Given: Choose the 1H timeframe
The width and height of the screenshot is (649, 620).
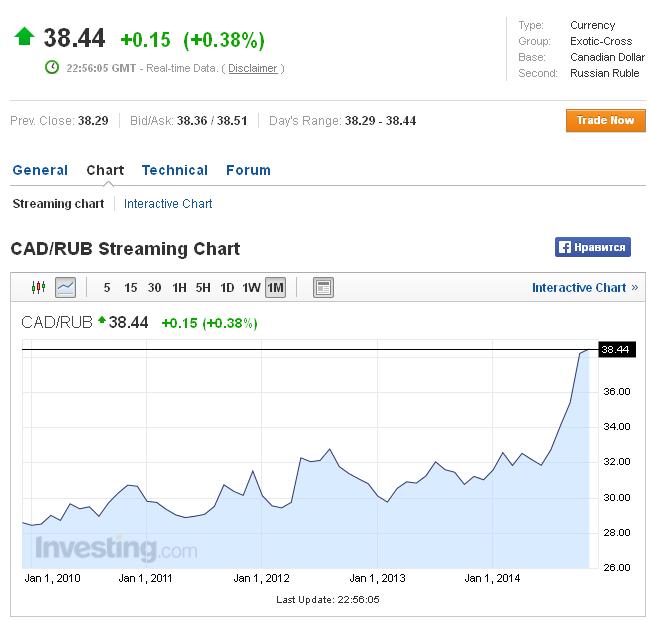Looking at the screenshot, I should click(179, 288).
